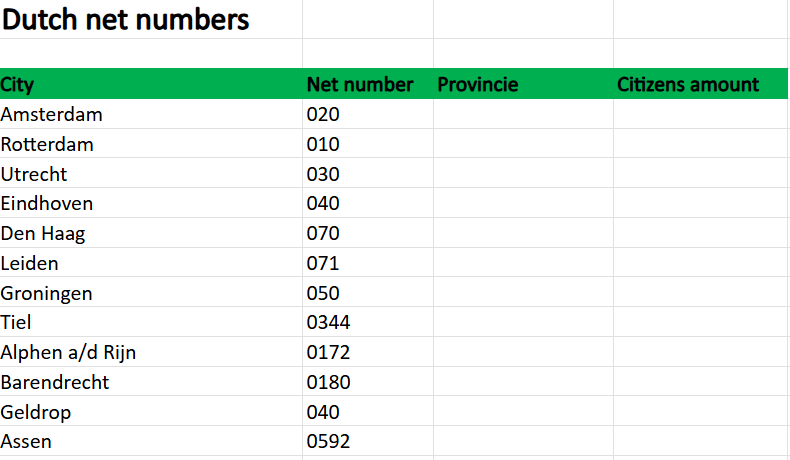Select the Den Haag cell
Image resolution: width=790 pixels, height=460 pixels.
click(151, 233)
